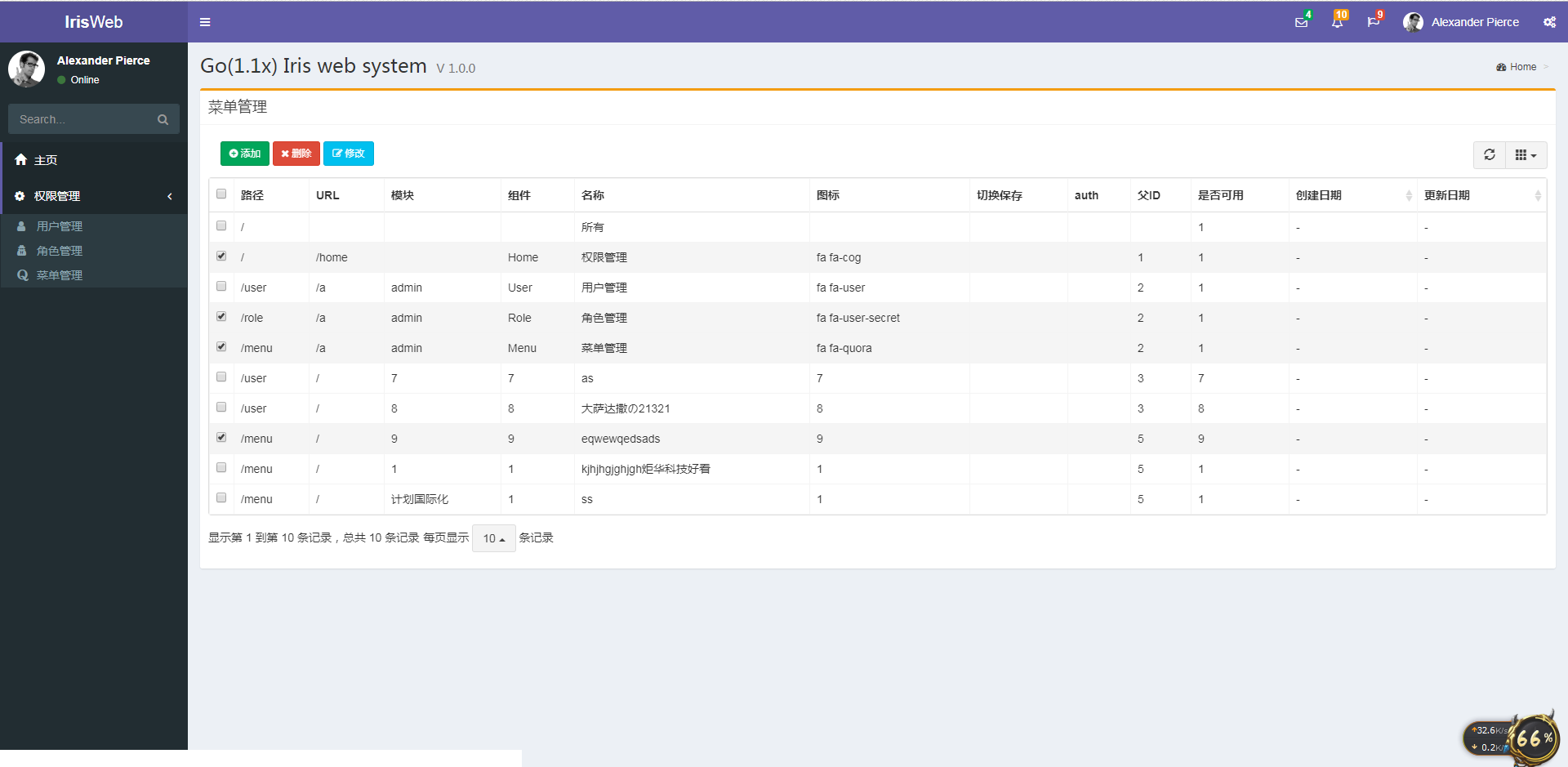The image size is (1568, 767).
Task: Open the gears control sidebar icon
Action: [1549, 22]
